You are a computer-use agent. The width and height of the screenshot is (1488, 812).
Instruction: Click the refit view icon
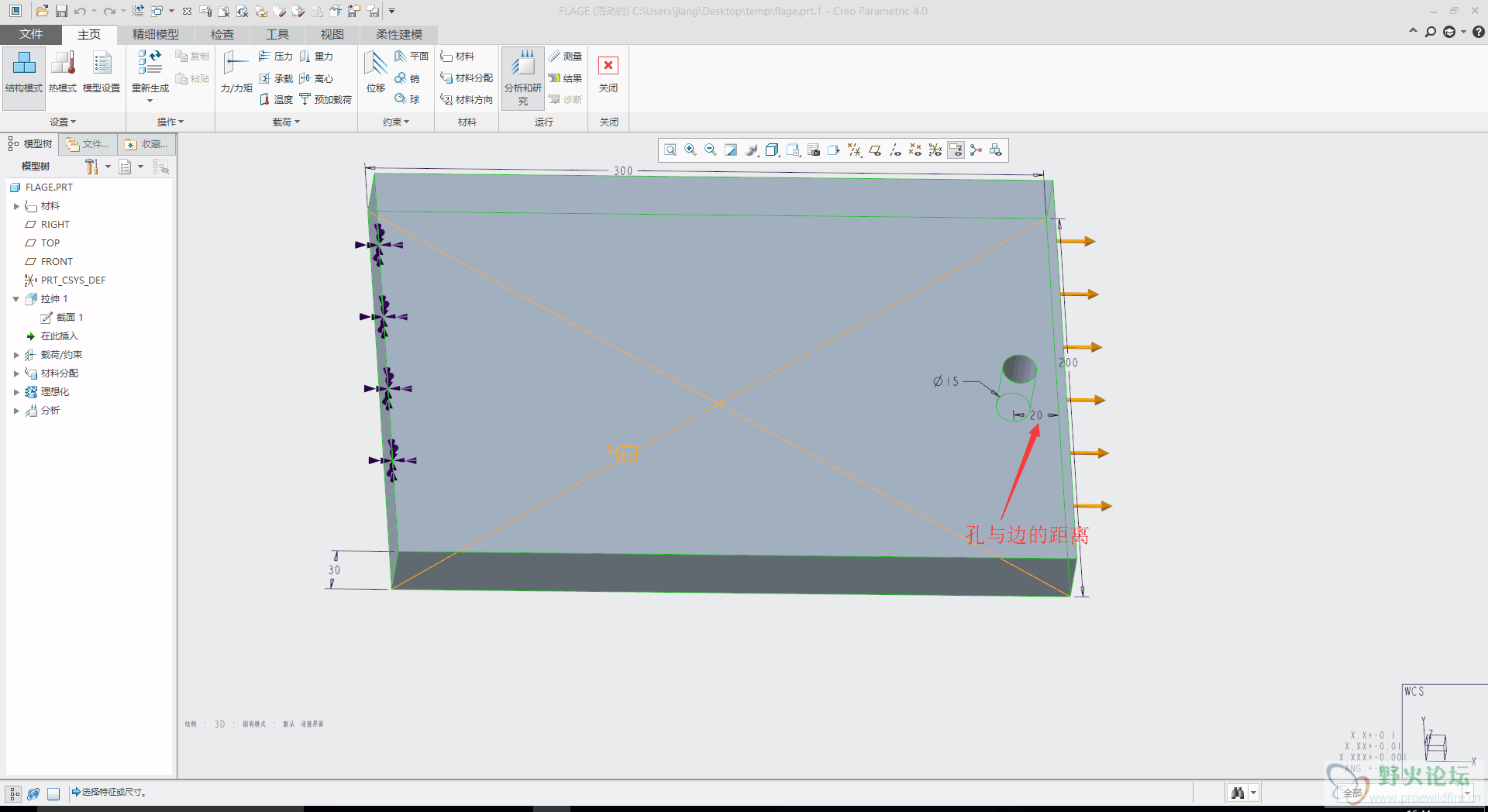click(x=670, y=150)
